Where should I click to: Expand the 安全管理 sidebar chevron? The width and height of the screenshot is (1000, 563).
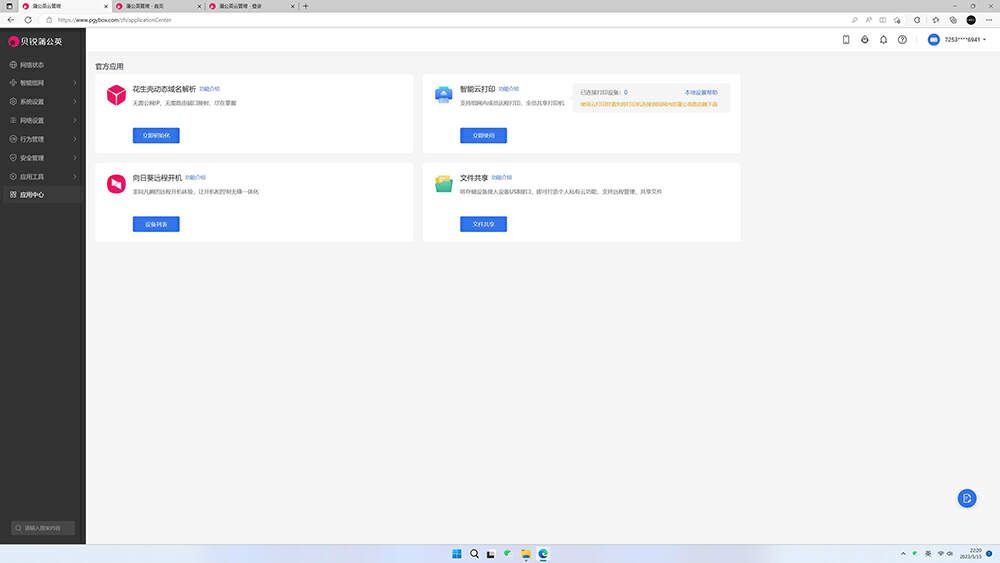tap(75, 157)
